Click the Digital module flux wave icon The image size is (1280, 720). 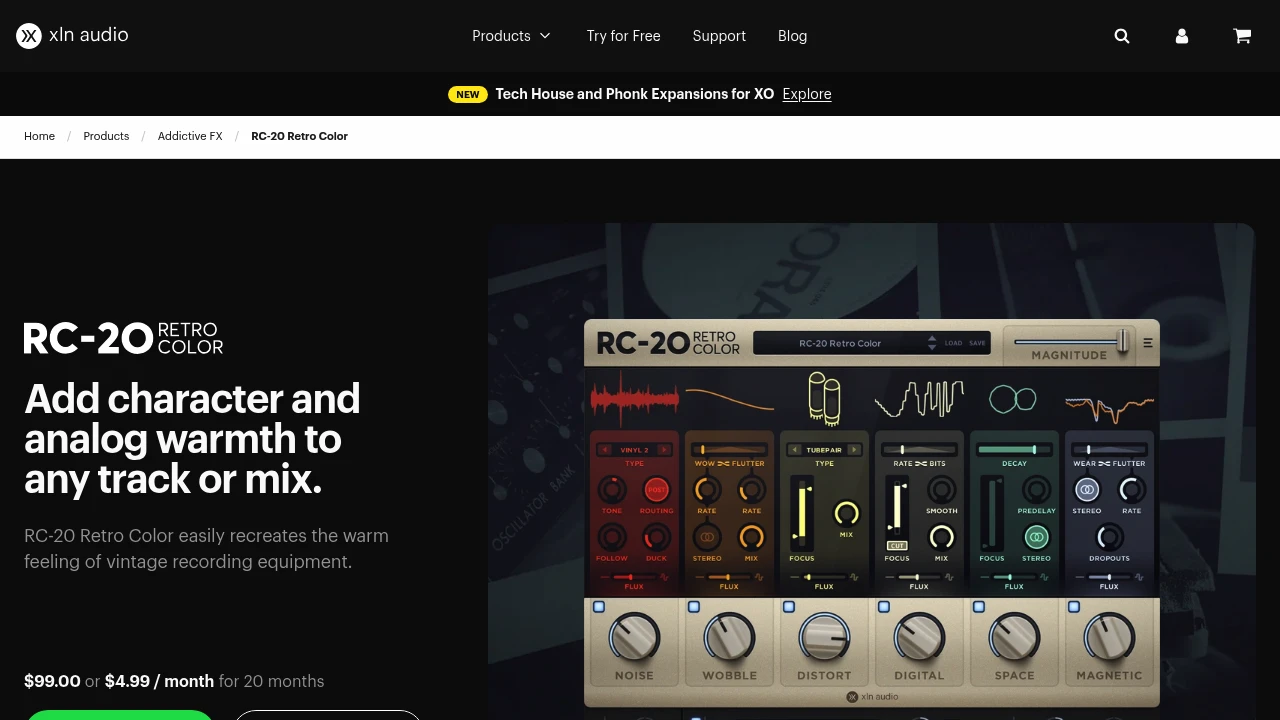pos(949,577)
